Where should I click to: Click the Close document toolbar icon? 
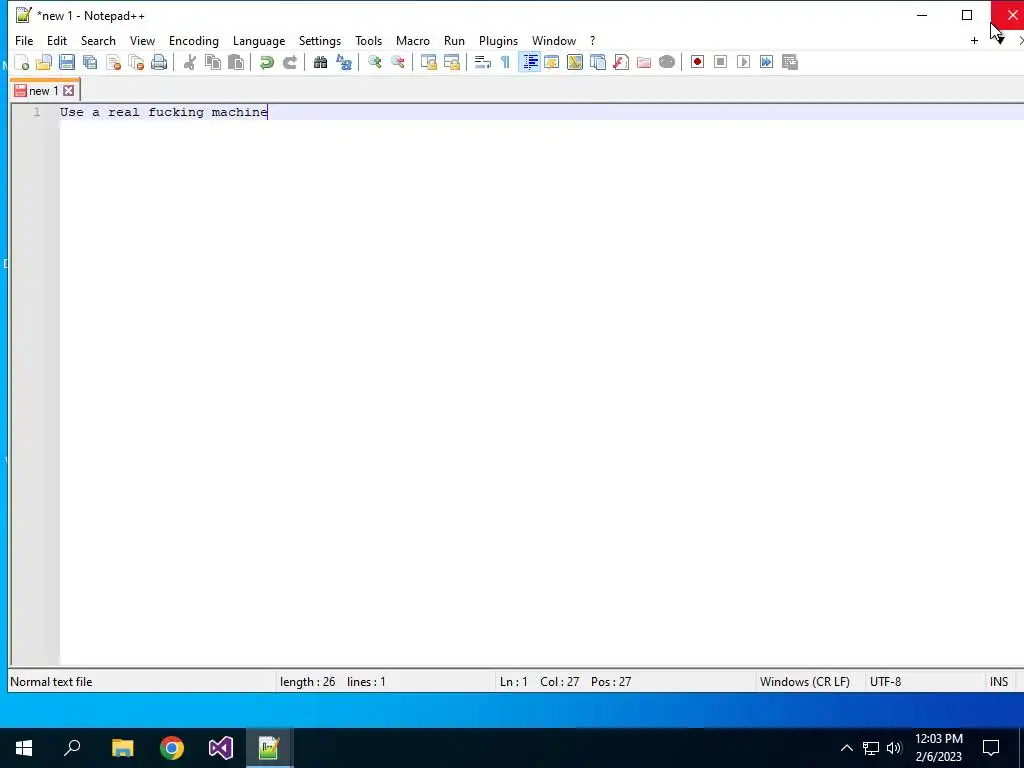(114, 62)
